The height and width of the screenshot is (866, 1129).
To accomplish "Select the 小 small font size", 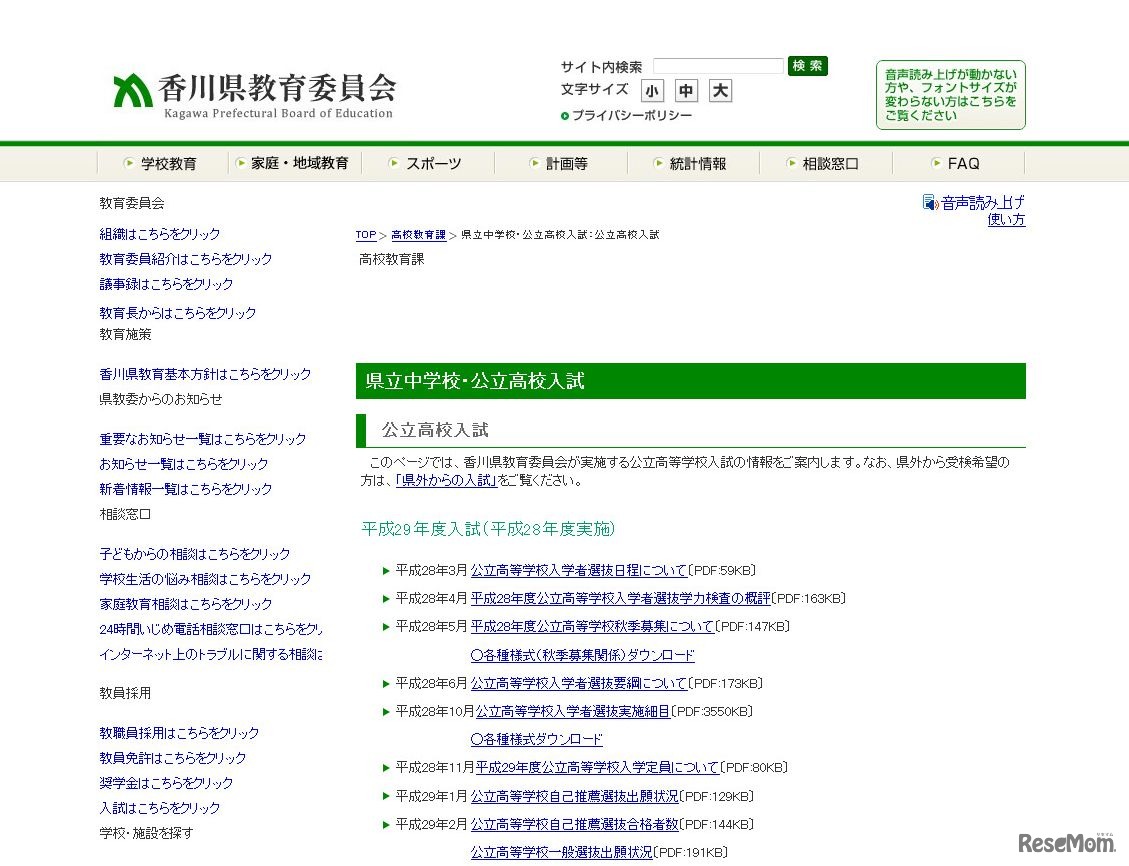I will point(652,91).
